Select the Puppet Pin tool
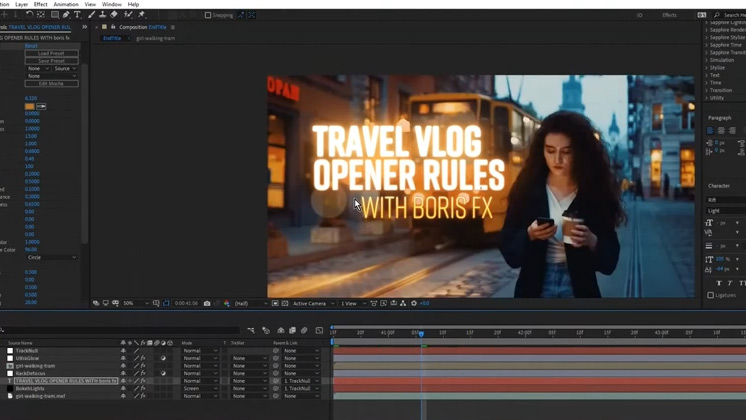The image size is (746, 420). (x=141, y=15)
